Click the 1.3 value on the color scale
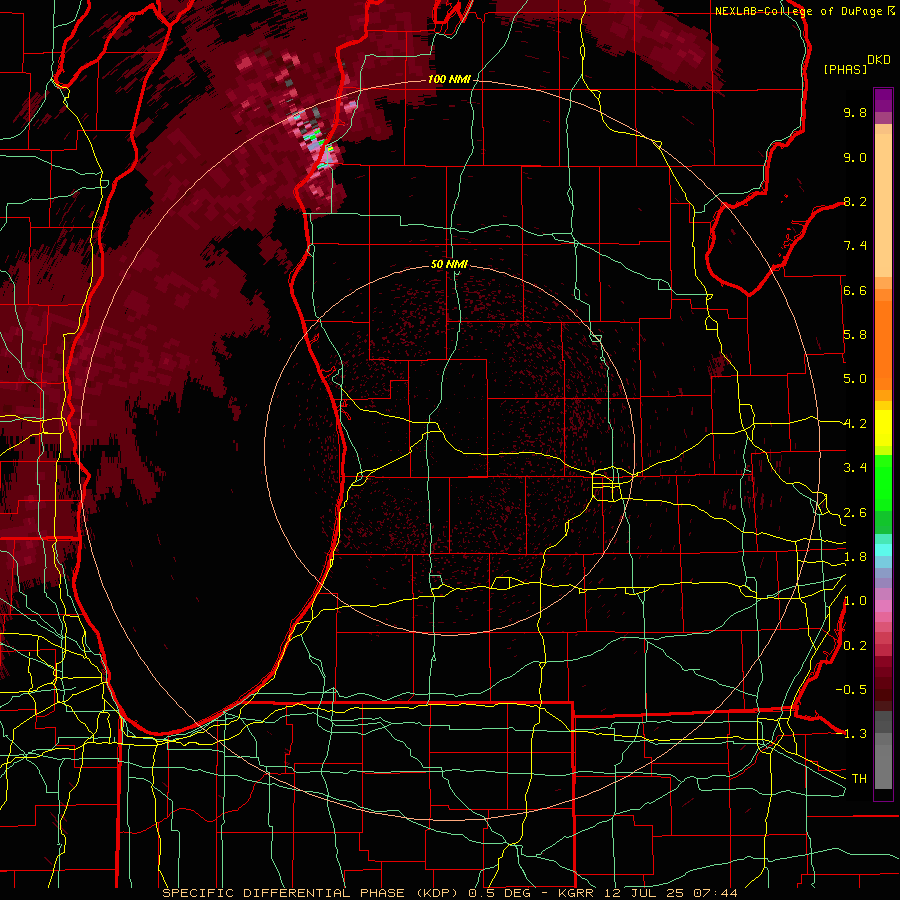 coord(855,734)
